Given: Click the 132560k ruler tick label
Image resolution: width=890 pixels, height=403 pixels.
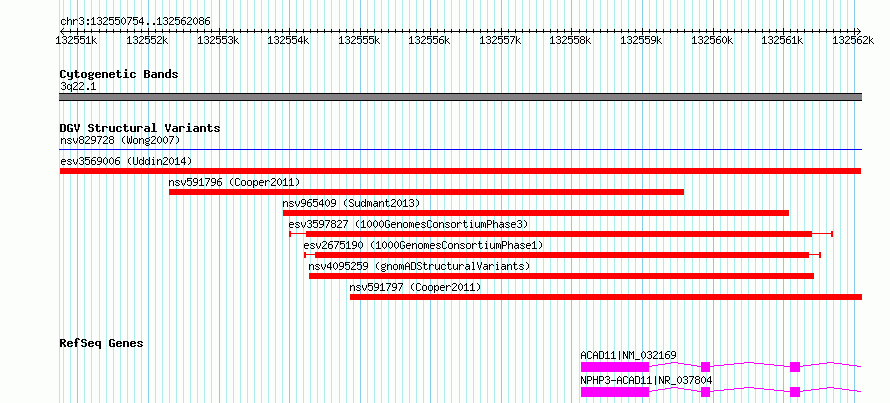Looking at the screenshot, I should (x=711, y=40).
